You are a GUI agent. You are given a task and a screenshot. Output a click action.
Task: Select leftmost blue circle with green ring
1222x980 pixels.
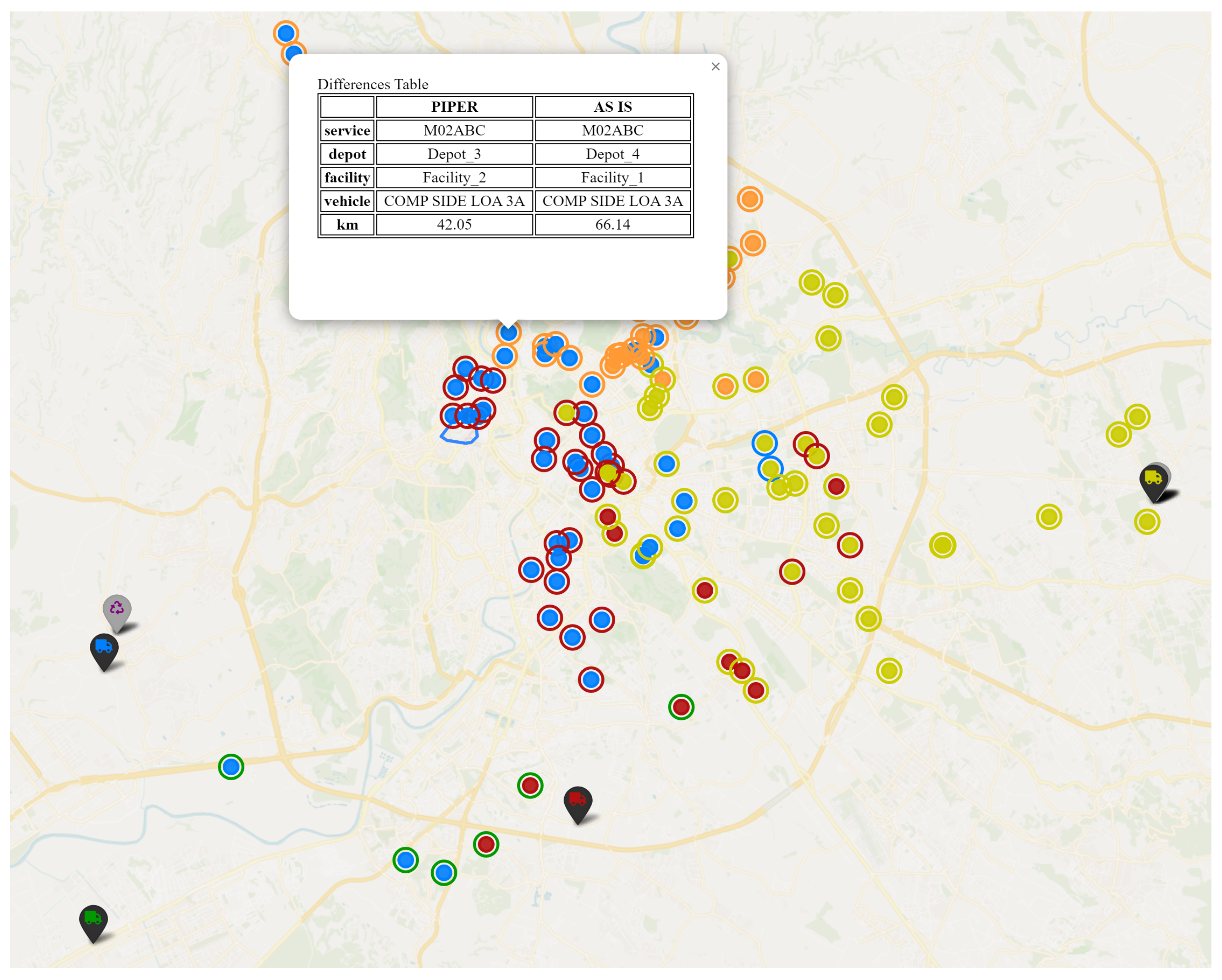[231, 767]
